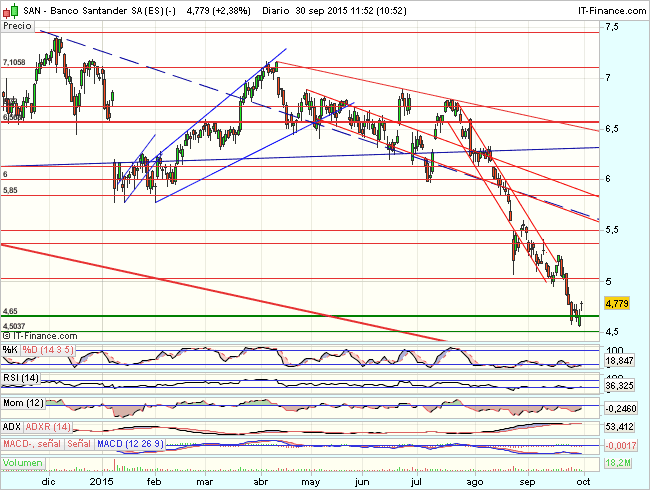650x490 pixels.
Task: Click the dic month label on time axis
Action: 49,482
